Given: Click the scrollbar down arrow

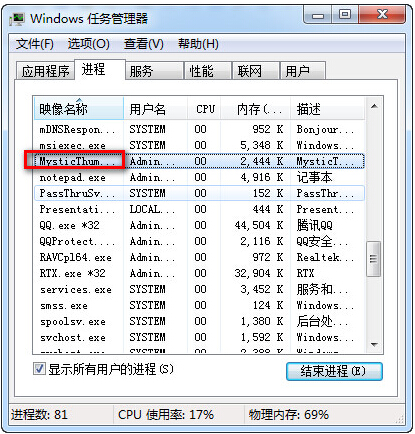Looking at the screenshot, I should click(x=374, y=345).
